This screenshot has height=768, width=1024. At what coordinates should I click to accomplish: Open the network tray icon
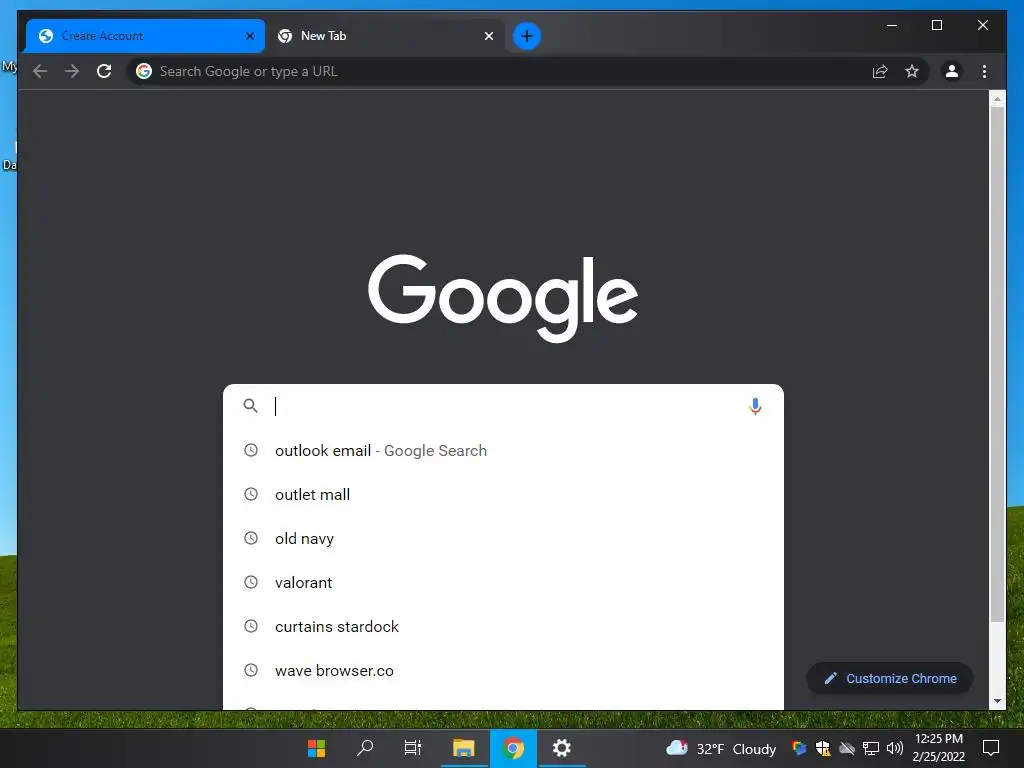[871, 748]
